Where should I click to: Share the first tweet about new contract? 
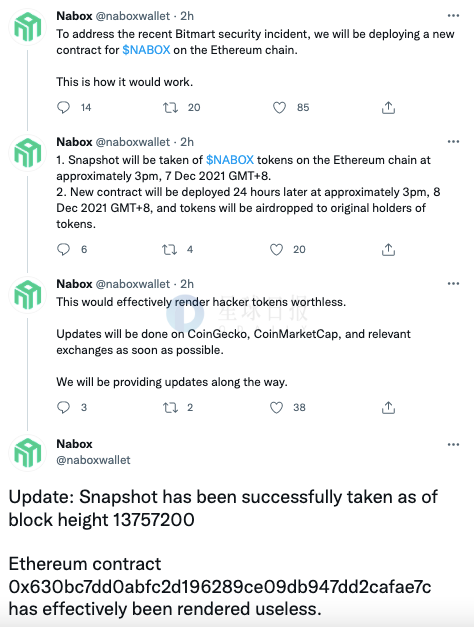[388, 108]
